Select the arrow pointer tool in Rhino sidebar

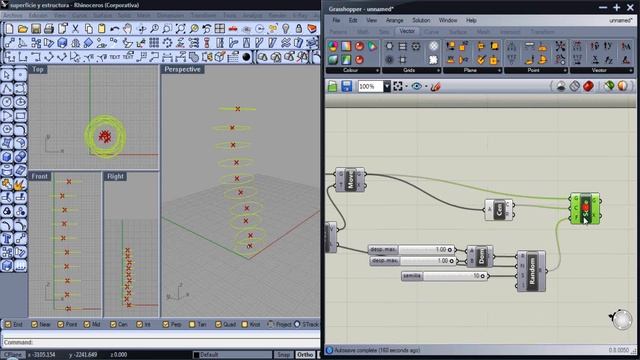(7, 75)
